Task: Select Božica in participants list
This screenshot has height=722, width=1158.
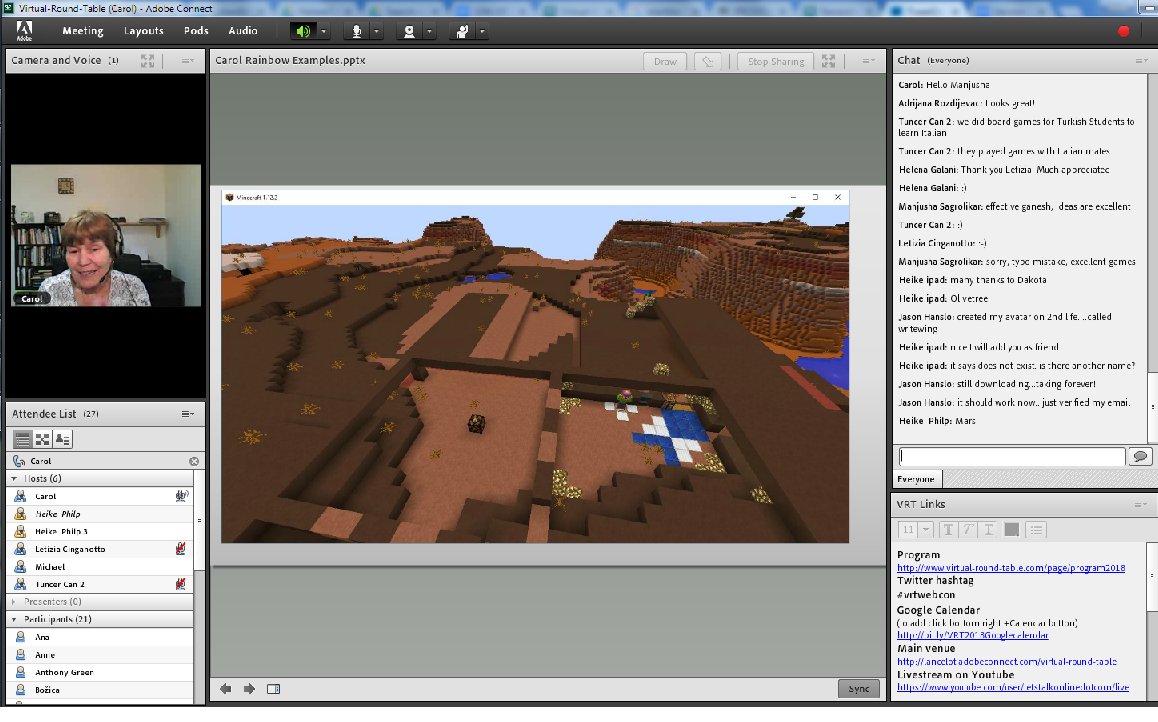Action: [x=100, y=690]
